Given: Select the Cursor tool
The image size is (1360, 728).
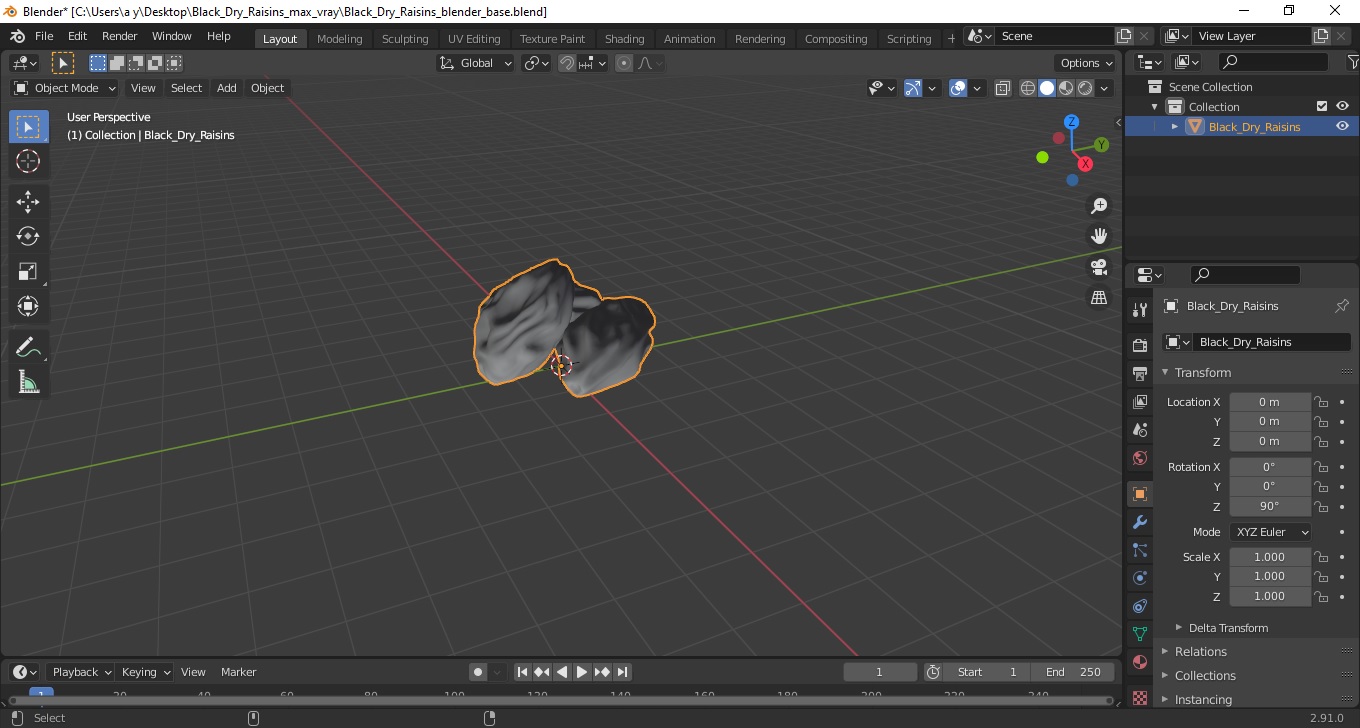Looking at the screenshot, I should (28, 161).
